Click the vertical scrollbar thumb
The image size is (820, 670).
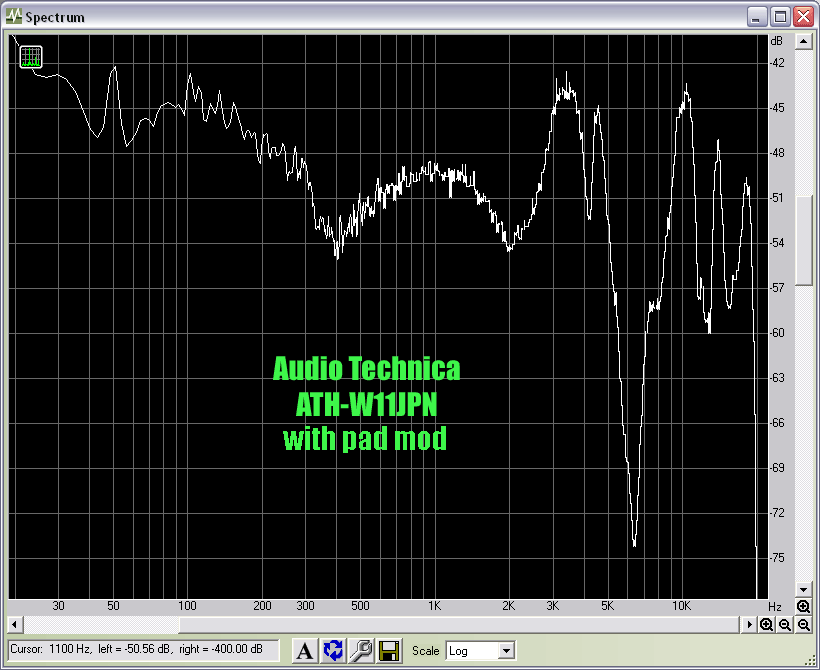(x=803, y=241)
